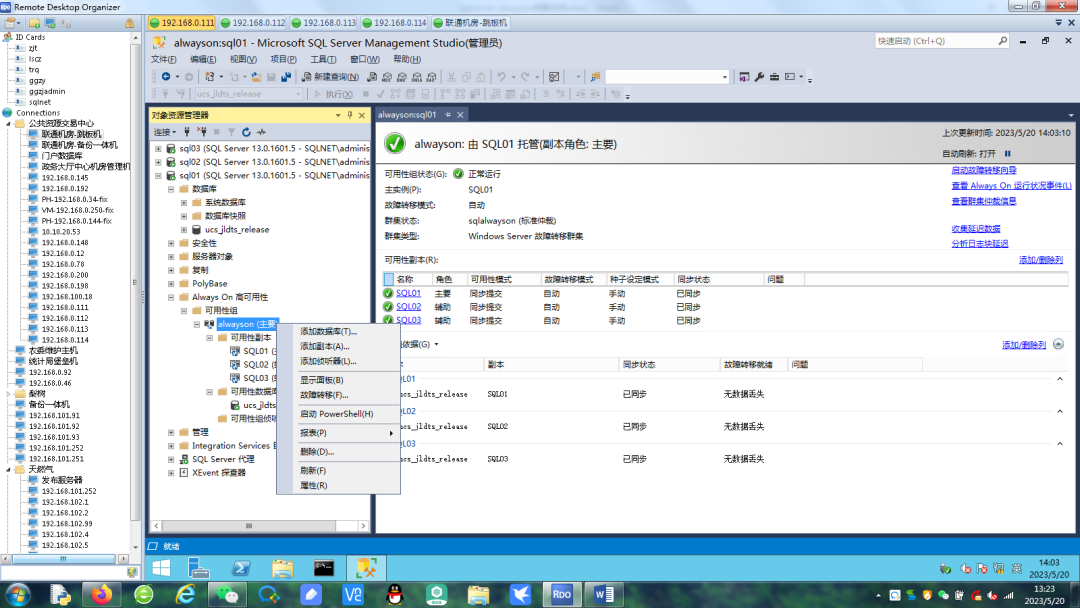Expand the PolyBase tree node
This screenshot has width=1080, height=608.
171,284
